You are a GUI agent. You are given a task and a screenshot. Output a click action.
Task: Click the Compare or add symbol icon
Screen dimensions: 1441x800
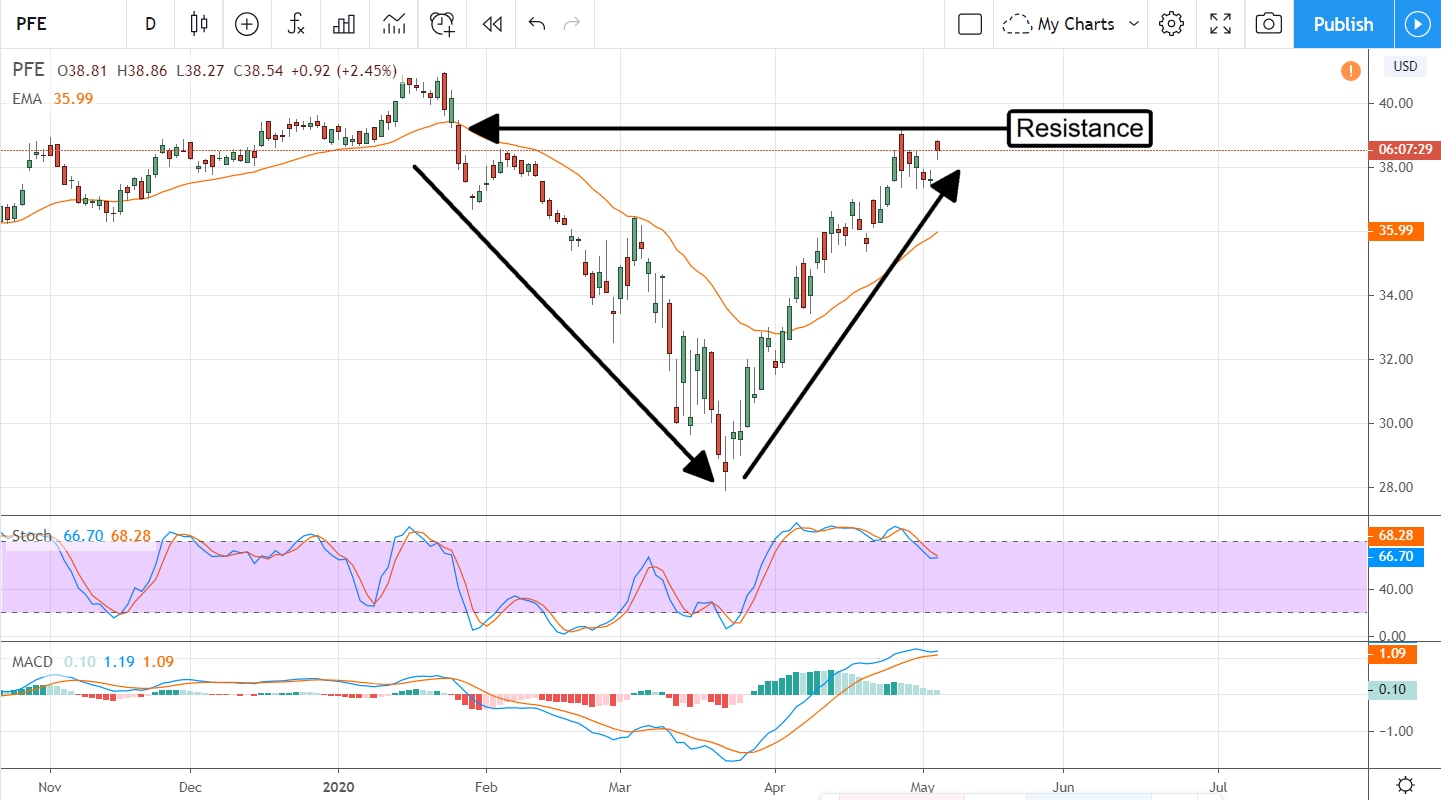(247, 24)
